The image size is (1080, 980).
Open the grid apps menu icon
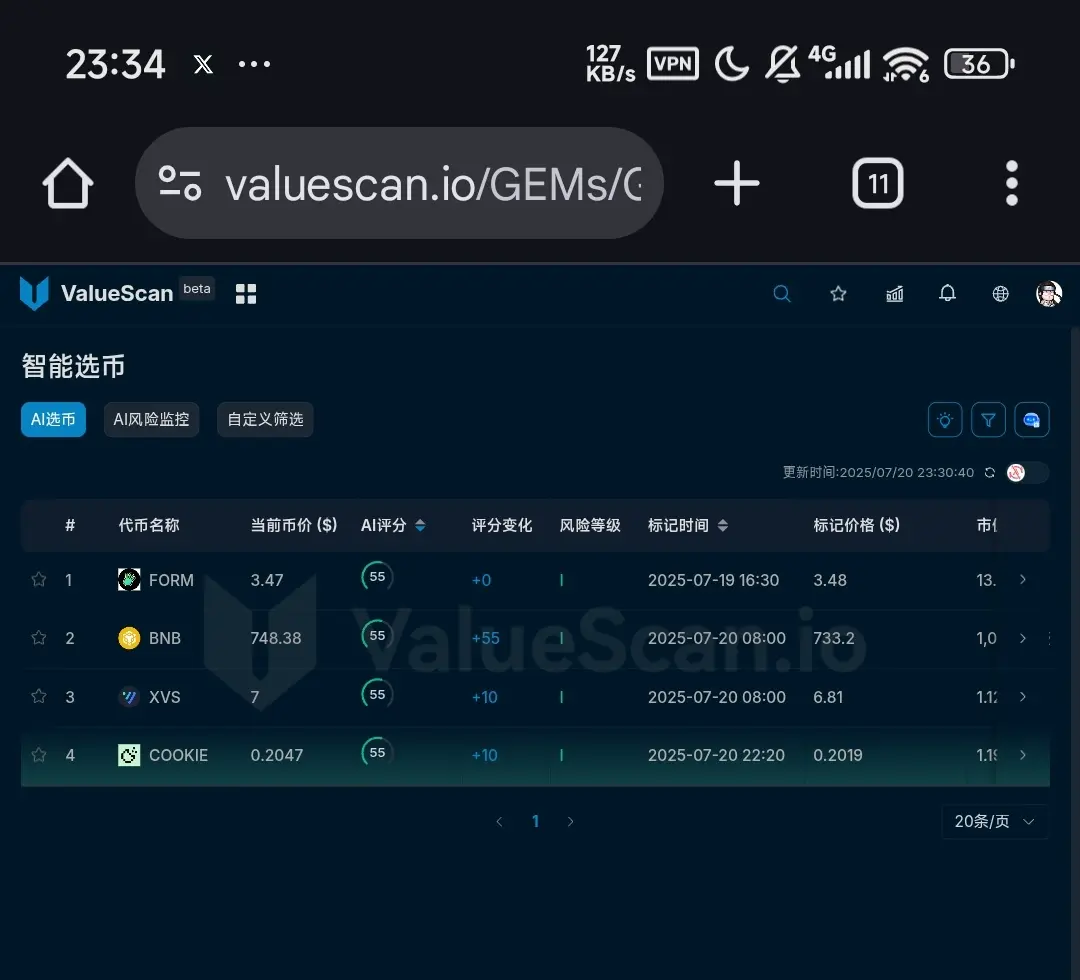tap(246, 294)
